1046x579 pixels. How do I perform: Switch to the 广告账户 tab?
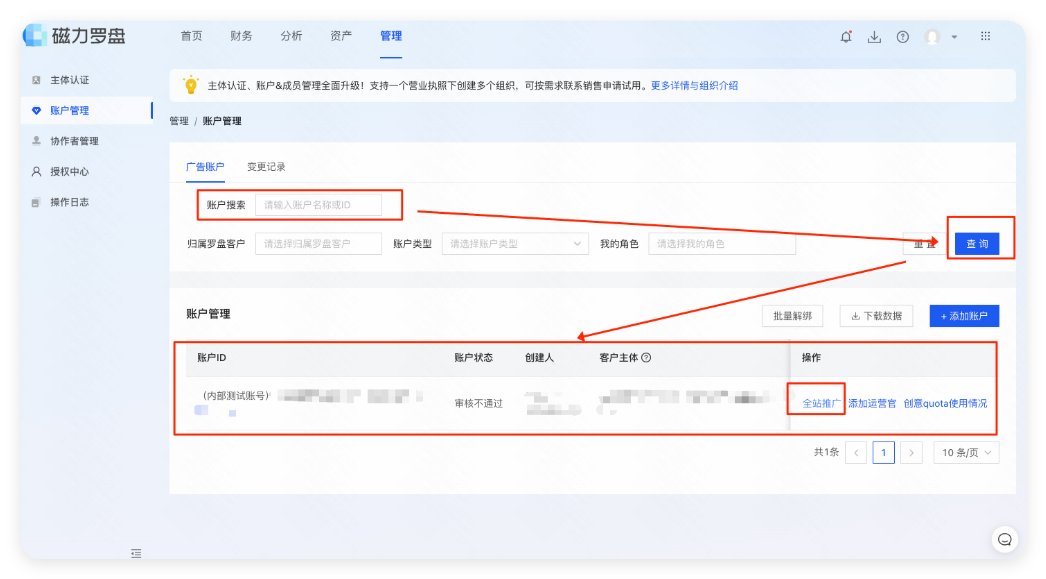click(x=205, y=167)
